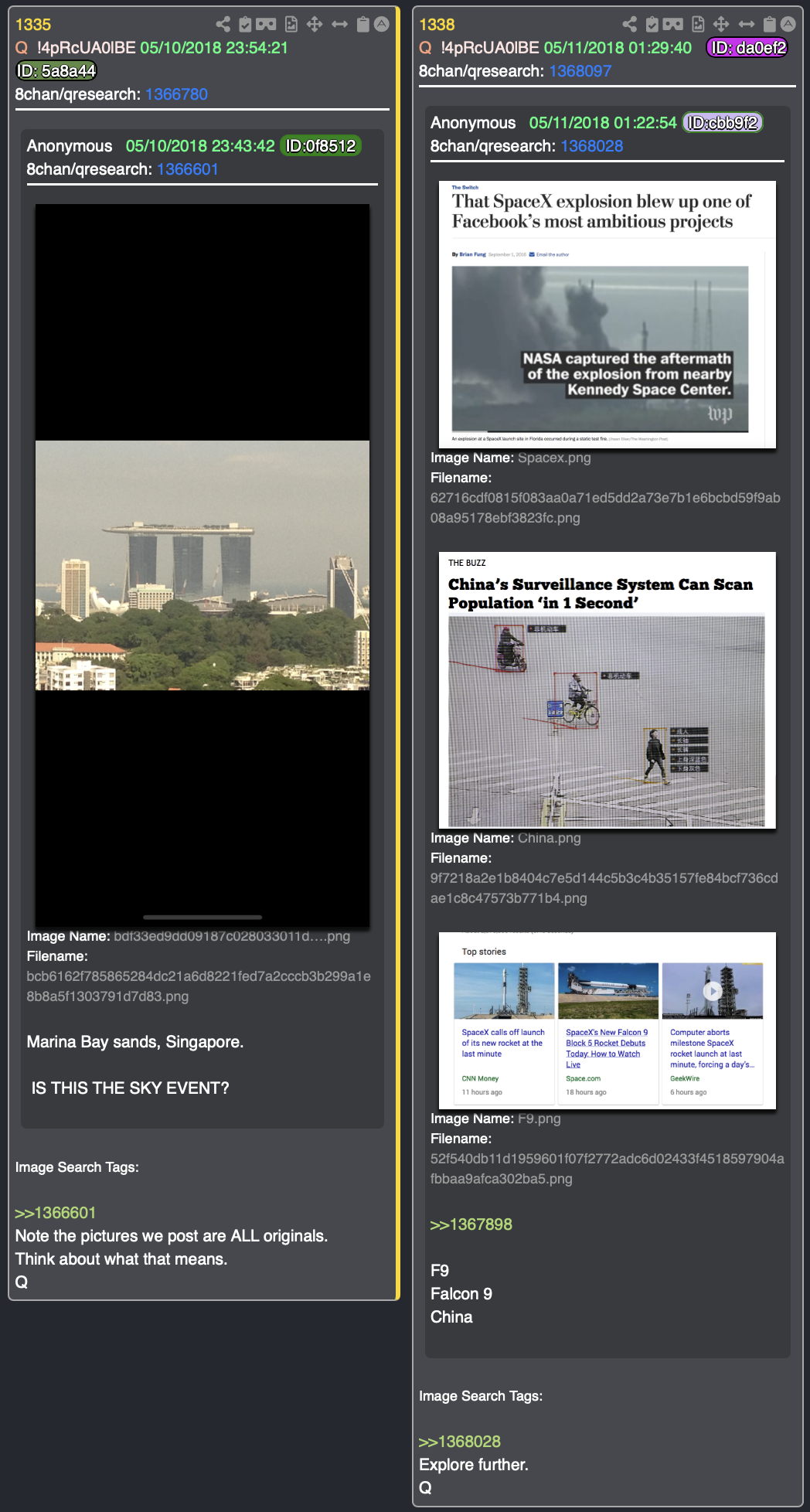The height and width of the screenshot is (1512, 810).
Task: Click 'Falcon 9' text in quoted post
Action: pyautogui.click(x=461, y=1294)
